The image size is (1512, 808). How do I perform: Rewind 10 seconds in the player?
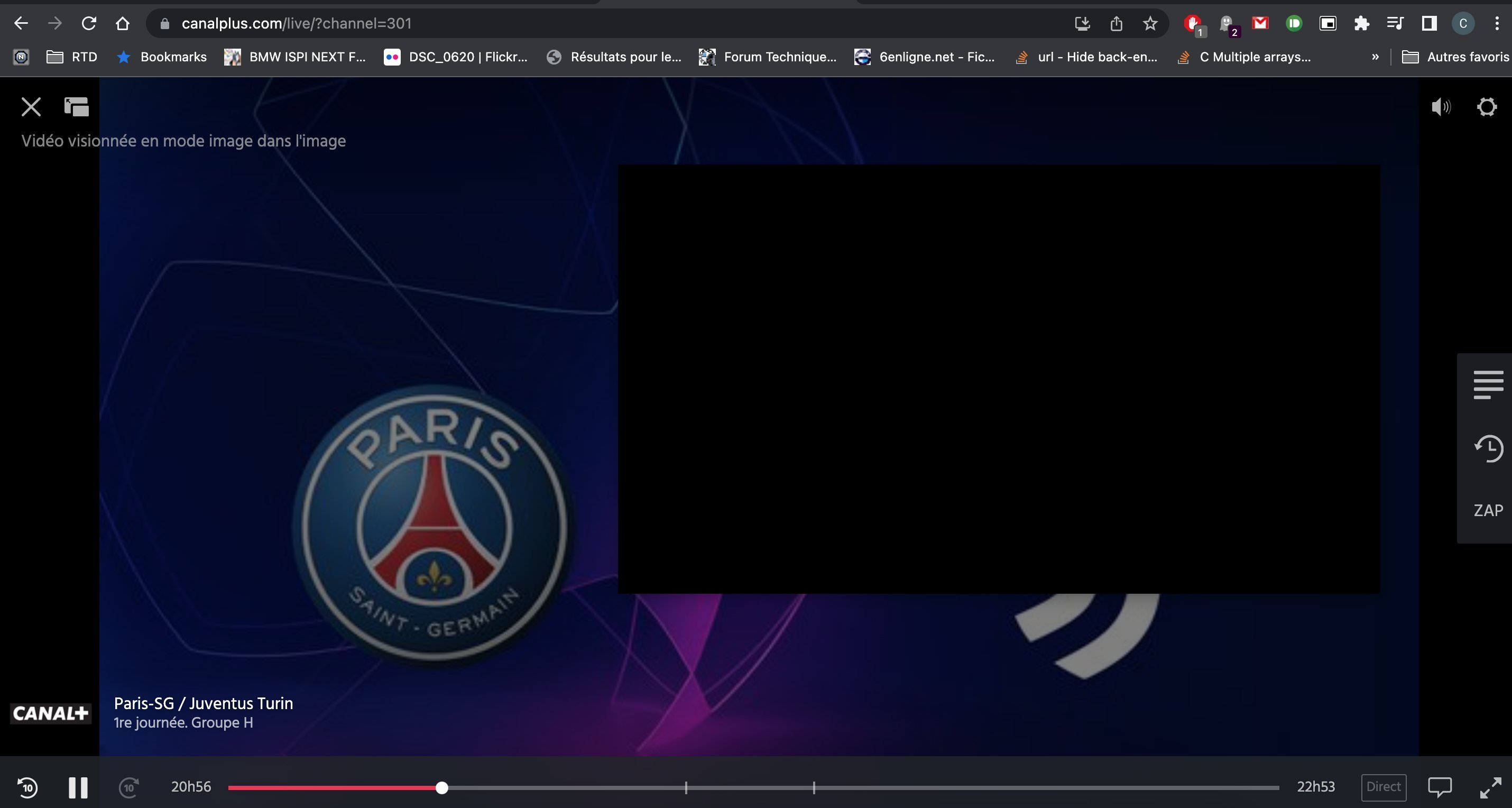pos(27,787)
